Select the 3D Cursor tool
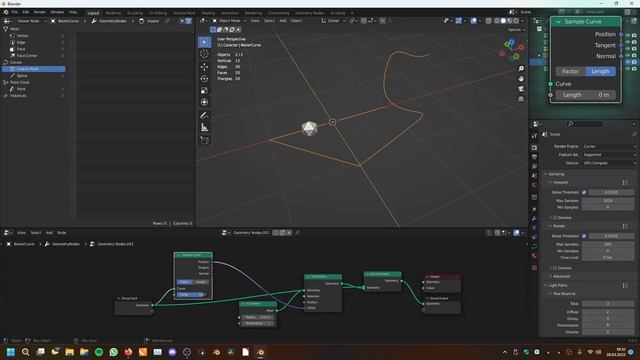The image size is (640, 360). point(204,54)
